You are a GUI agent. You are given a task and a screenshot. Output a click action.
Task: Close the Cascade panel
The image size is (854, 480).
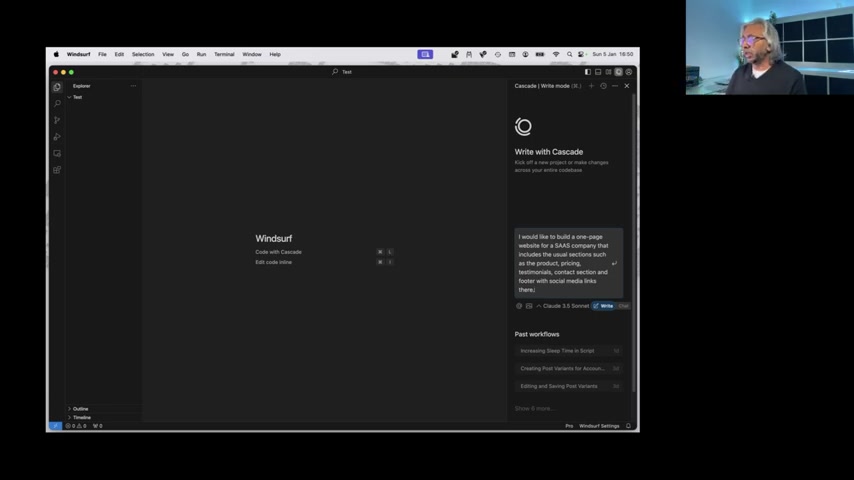coord(627,86)
